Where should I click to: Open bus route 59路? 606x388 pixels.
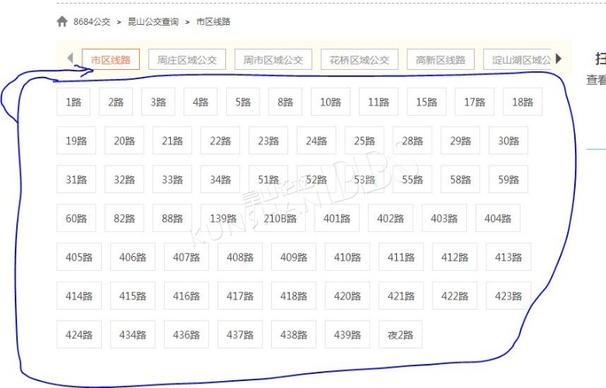508,179
